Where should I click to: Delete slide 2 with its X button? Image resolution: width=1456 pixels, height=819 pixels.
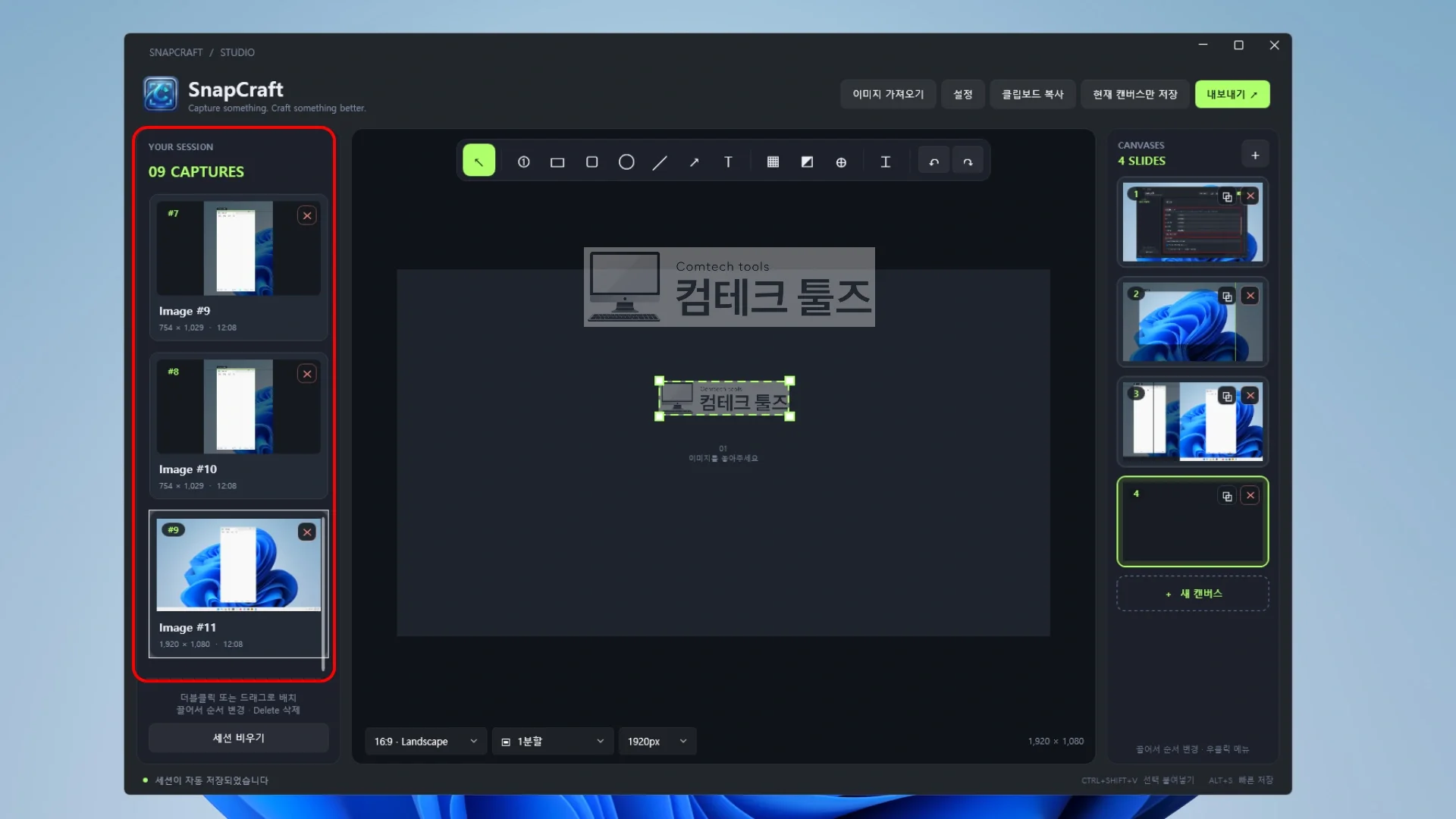click(x=1250, y=296)
